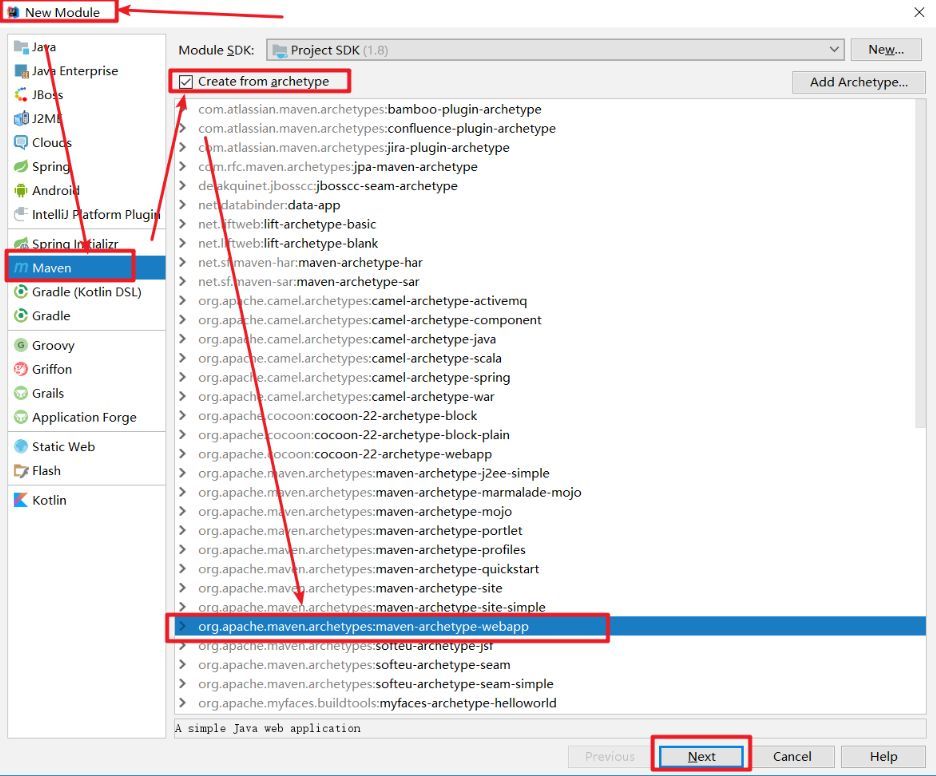Select the Gradle icon
Screen dimensions: 936x776
coord(21,316)
